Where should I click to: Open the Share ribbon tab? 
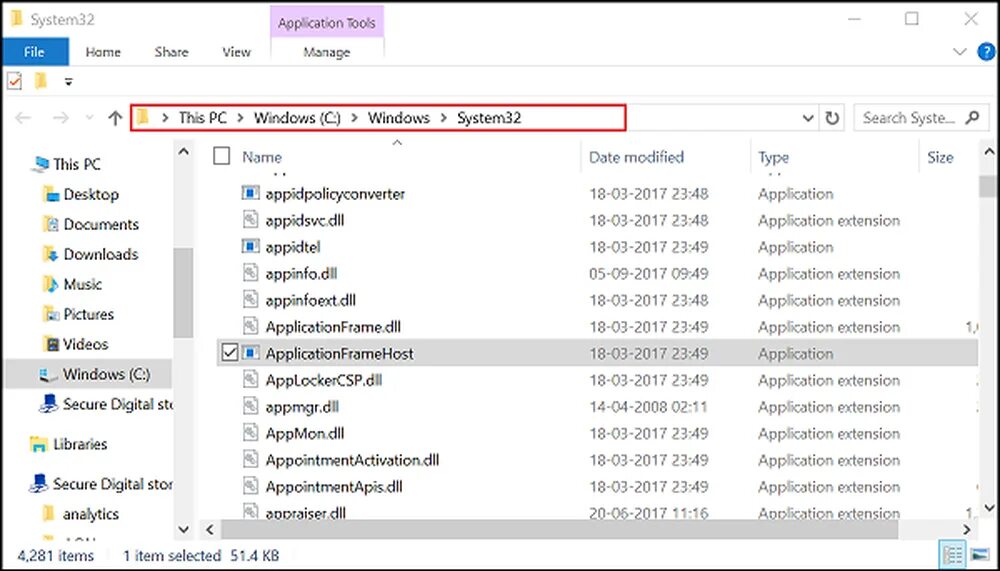(171, 52)
